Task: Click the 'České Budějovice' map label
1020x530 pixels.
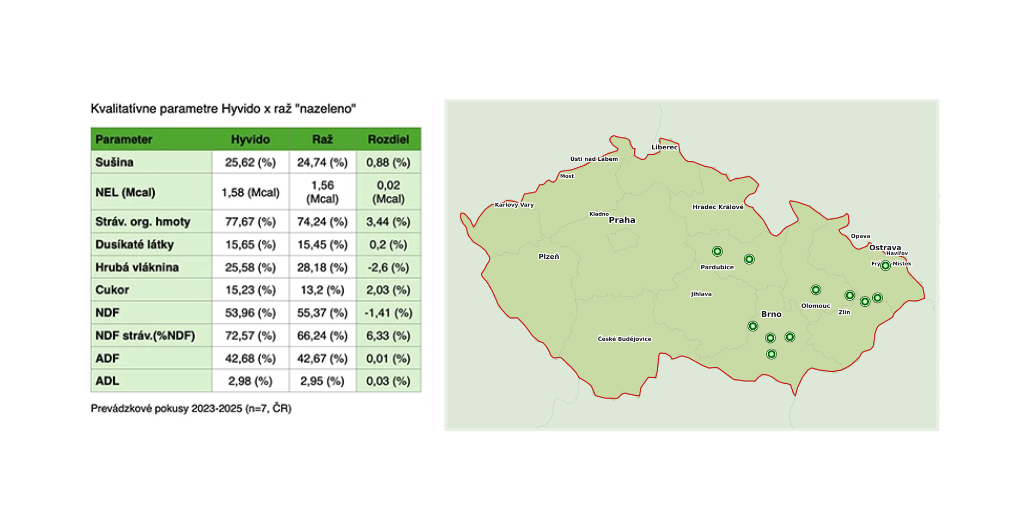Action: (624, 339)
